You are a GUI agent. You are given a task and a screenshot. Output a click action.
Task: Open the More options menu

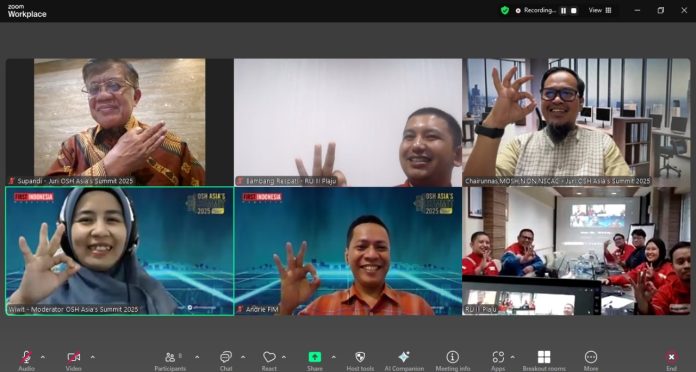click(591, 360)
